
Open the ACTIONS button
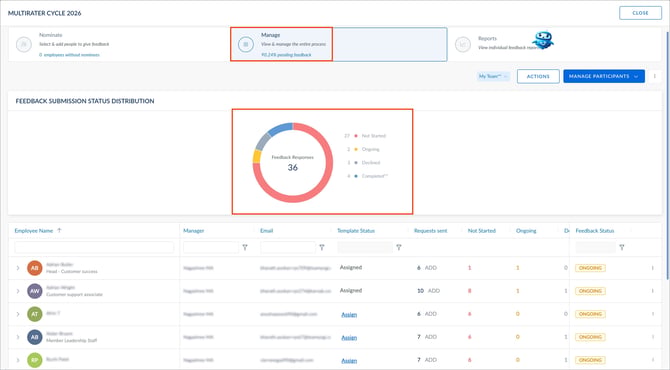click(x=538, y=76)
